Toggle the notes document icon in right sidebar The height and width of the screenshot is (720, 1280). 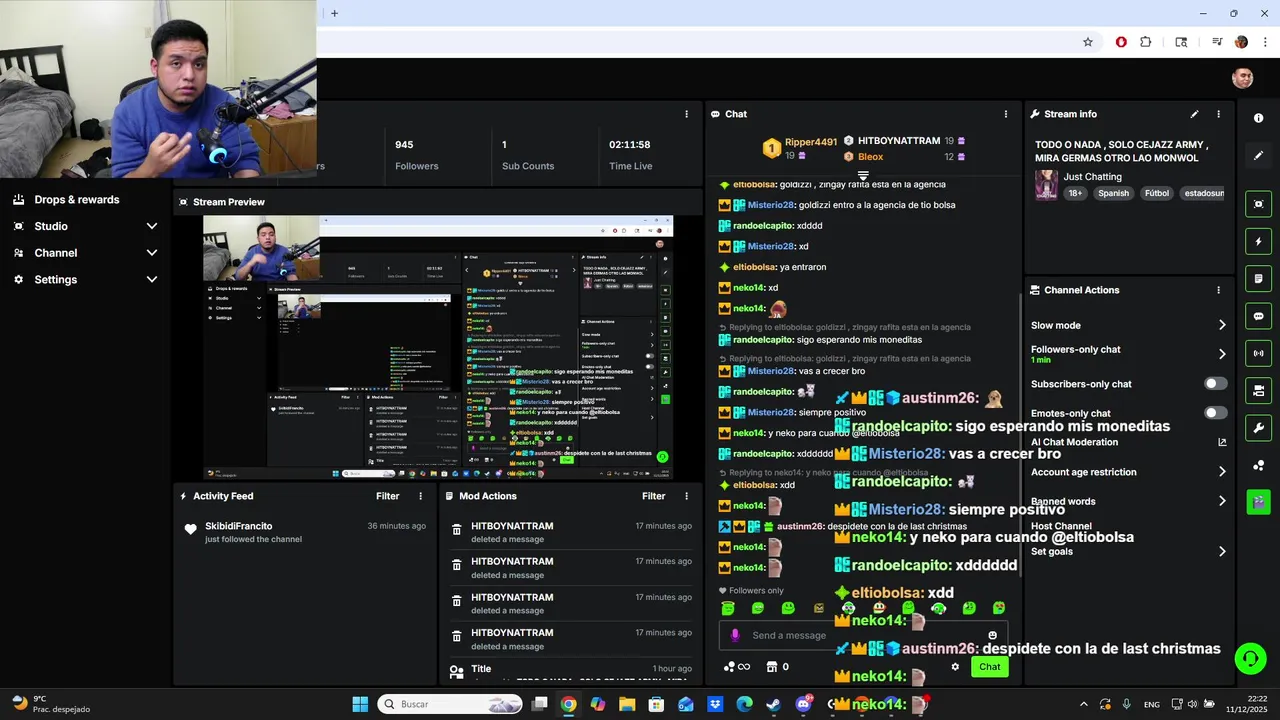click(1258, 278)
